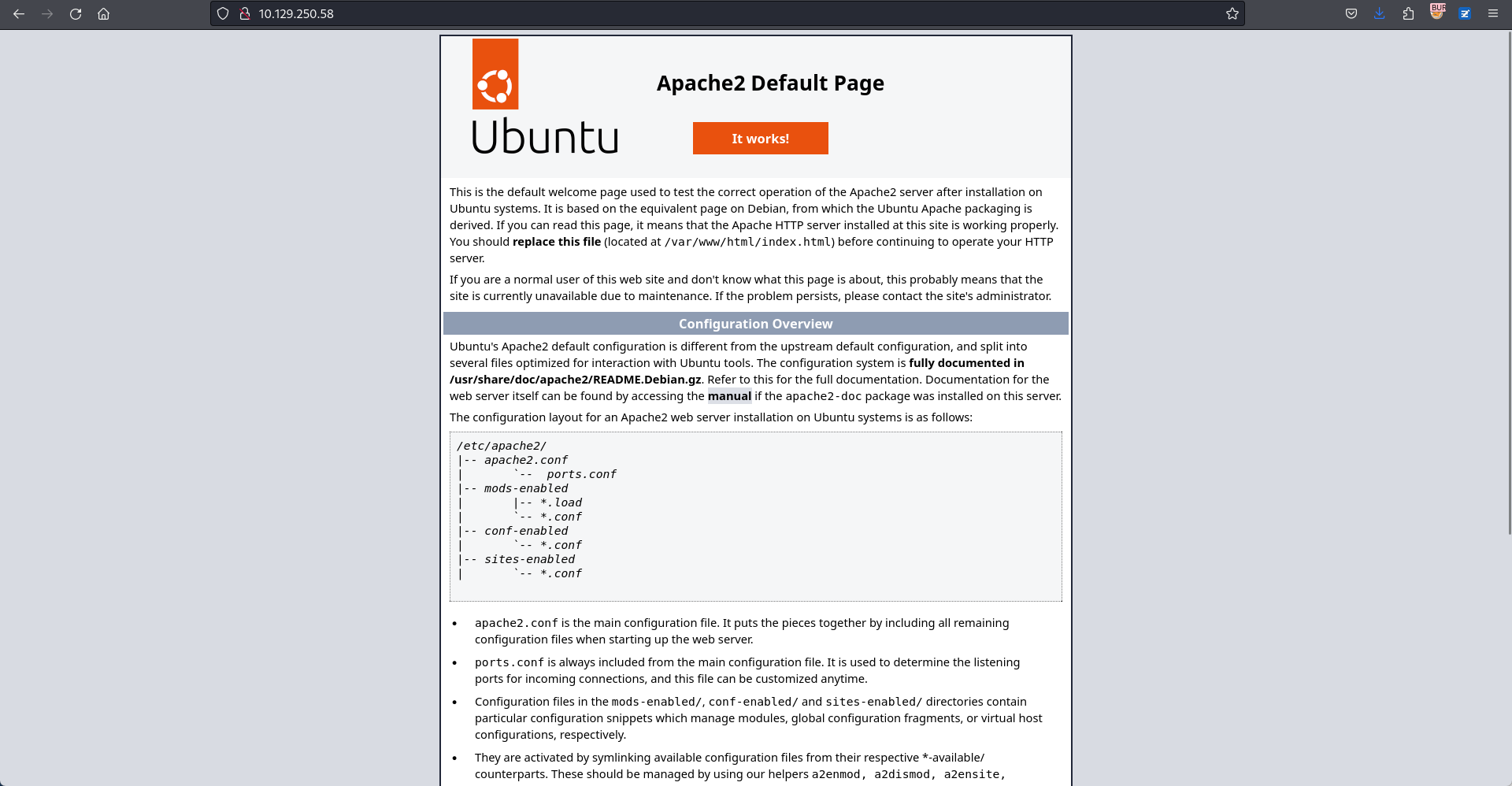Open the Burp proxy extension icon

click(1437, 12)
